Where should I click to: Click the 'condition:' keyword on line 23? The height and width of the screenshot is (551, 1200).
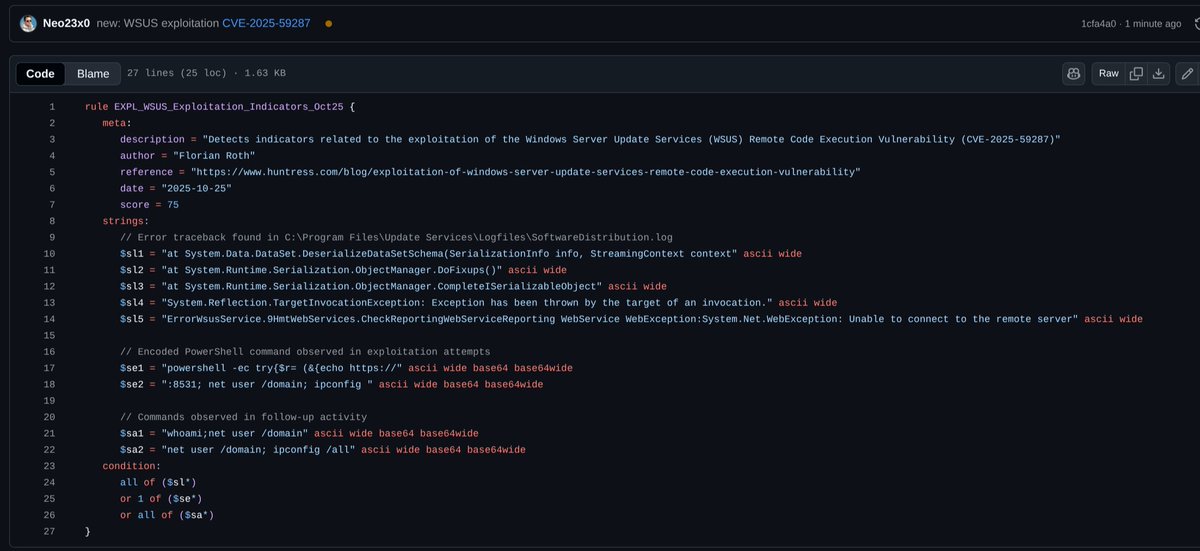(131, 466)
